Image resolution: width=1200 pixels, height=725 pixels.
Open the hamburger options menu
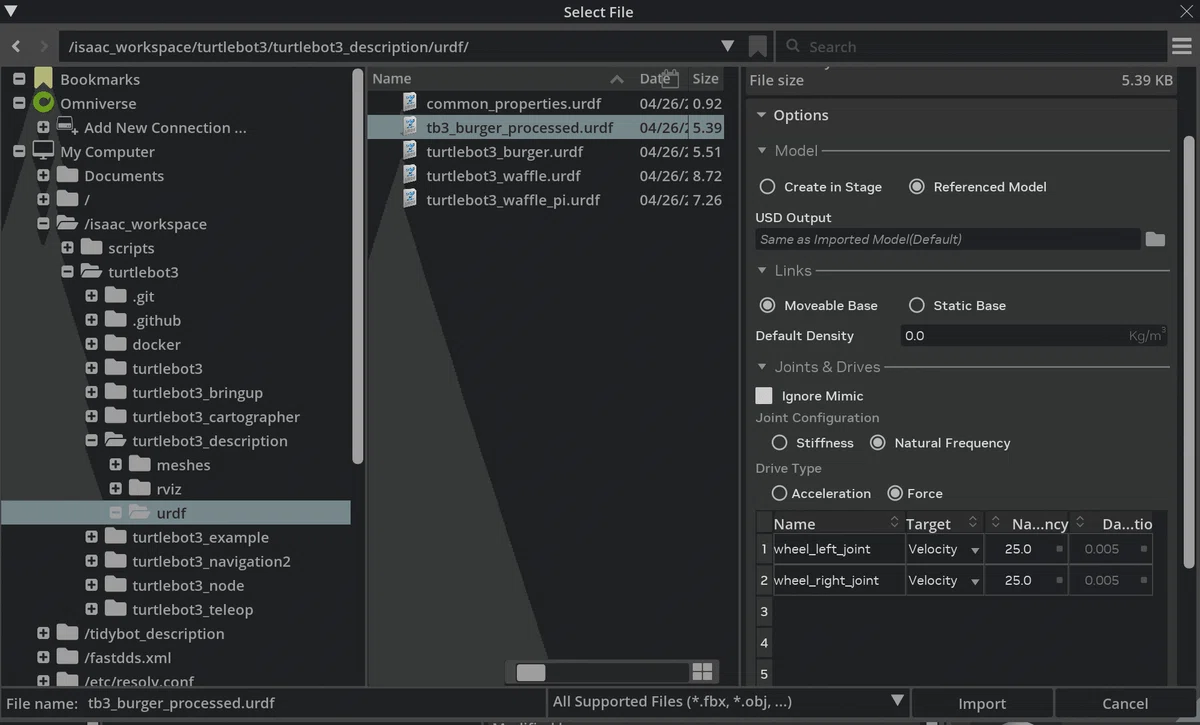point(1182,46)
